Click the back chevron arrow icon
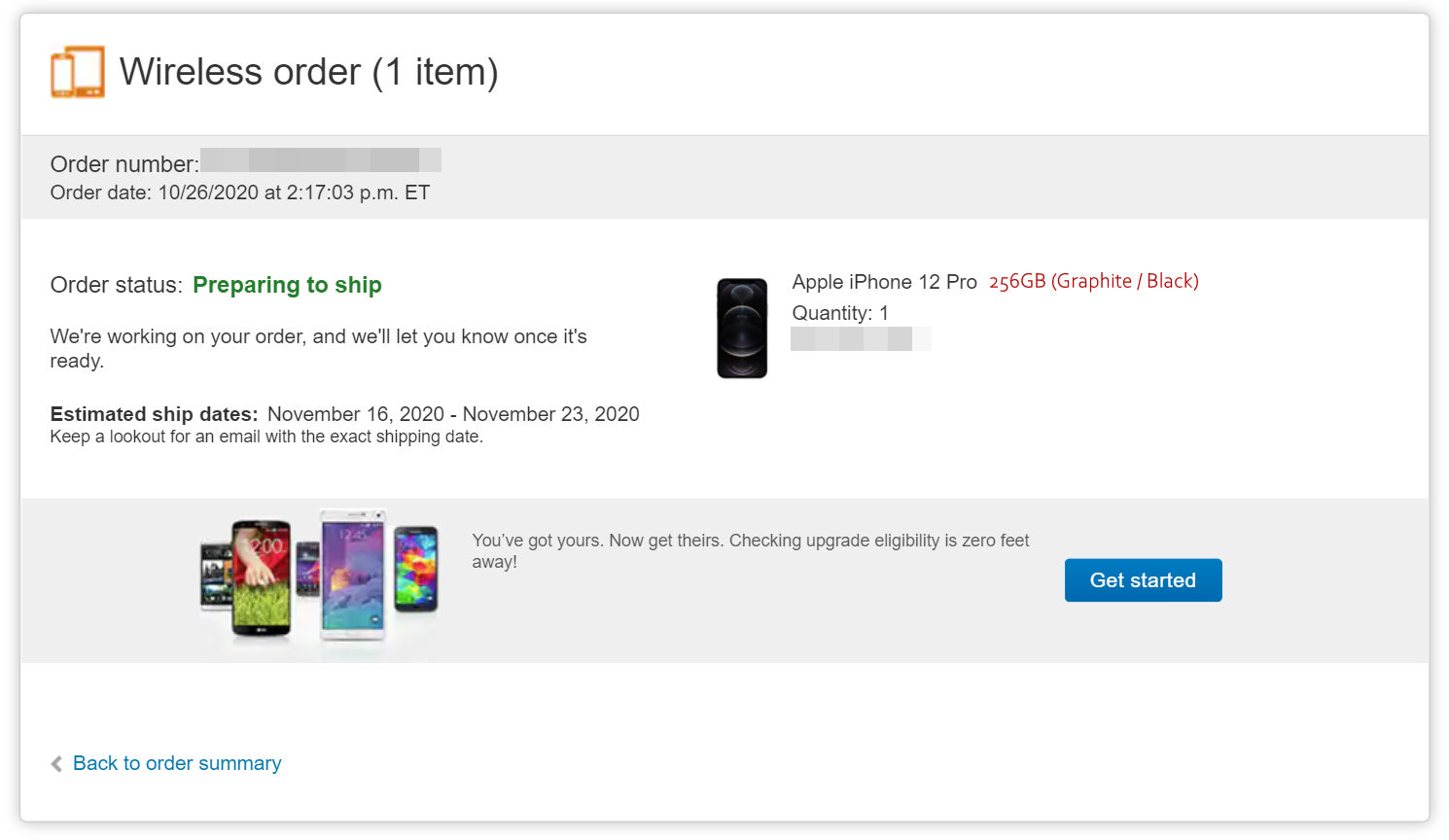This screenshot has width=1449, height=840. tap(56, 764)
